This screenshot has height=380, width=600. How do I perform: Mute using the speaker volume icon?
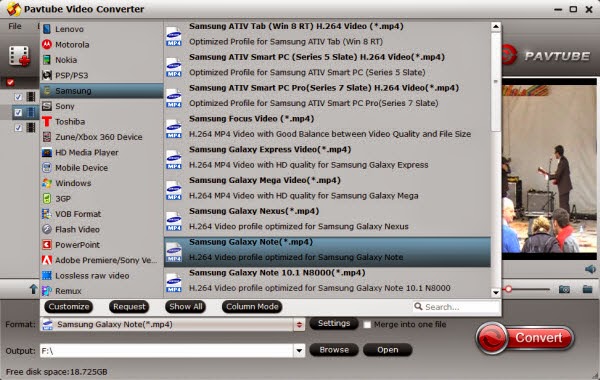point(590,269)
